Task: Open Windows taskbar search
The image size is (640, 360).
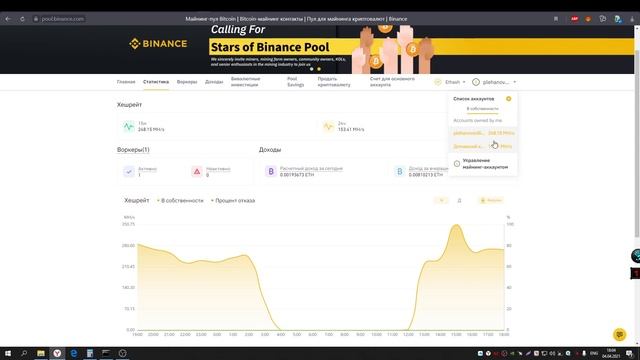Action: click(24, 353)
